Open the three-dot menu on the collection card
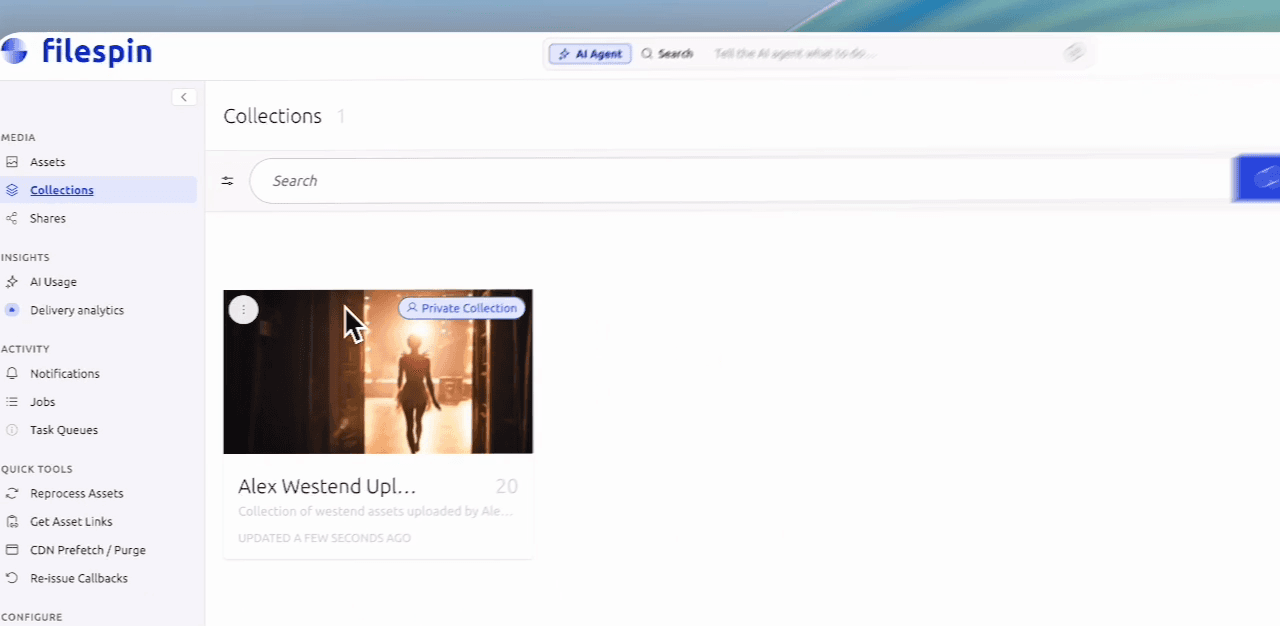The height and width of the screenshot is (626, 1280). click(x=243, y=310)
